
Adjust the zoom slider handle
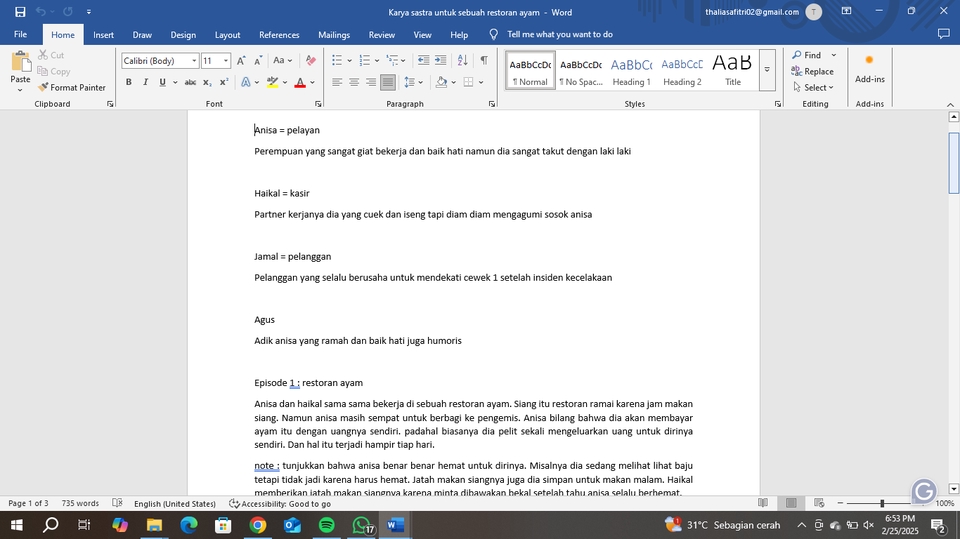click(882, 503)
